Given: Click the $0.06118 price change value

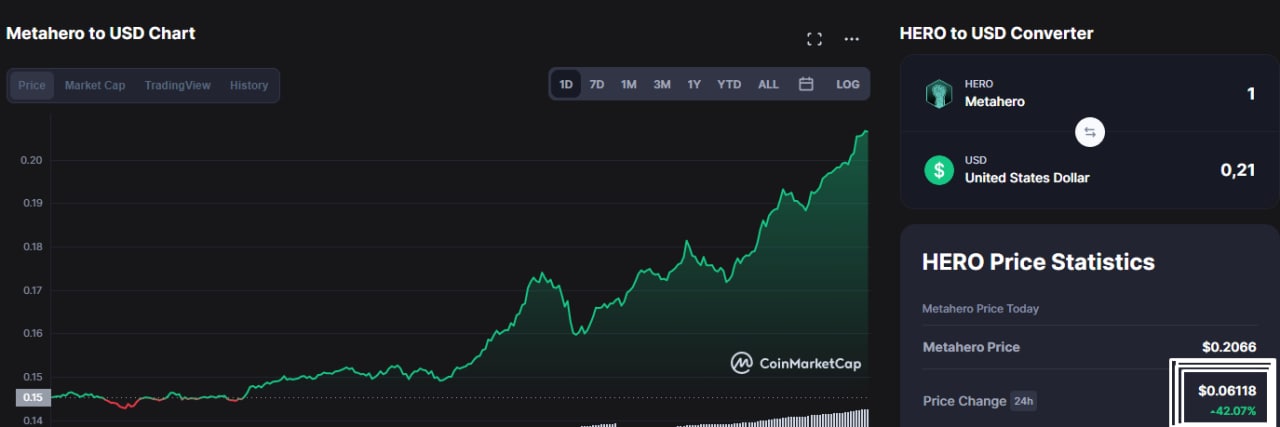Looking at the screenshot, I should pos(1227,390).
